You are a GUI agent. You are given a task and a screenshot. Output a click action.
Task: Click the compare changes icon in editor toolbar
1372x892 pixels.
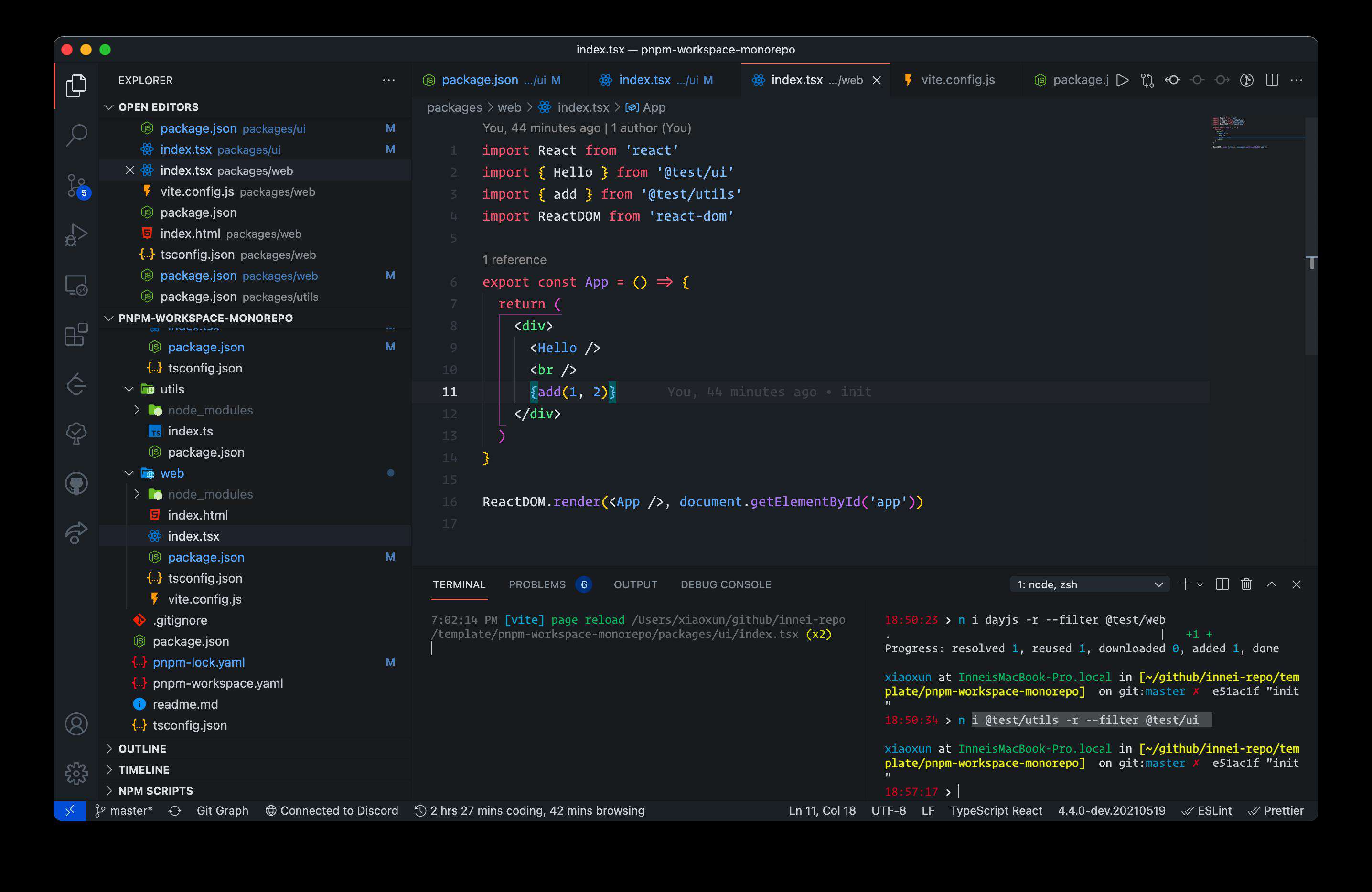coord(1147,80)
